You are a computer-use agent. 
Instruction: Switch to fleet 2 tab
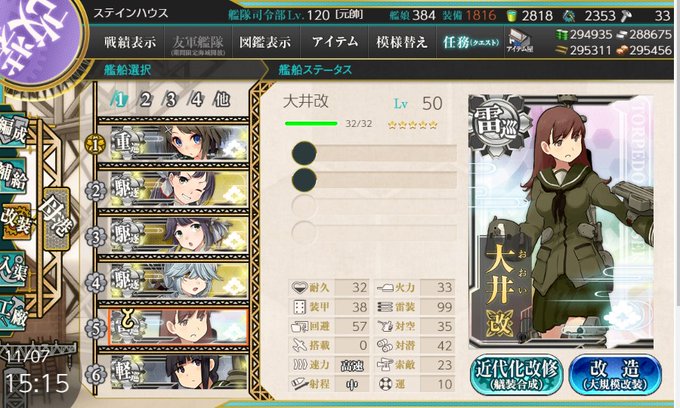144,100
